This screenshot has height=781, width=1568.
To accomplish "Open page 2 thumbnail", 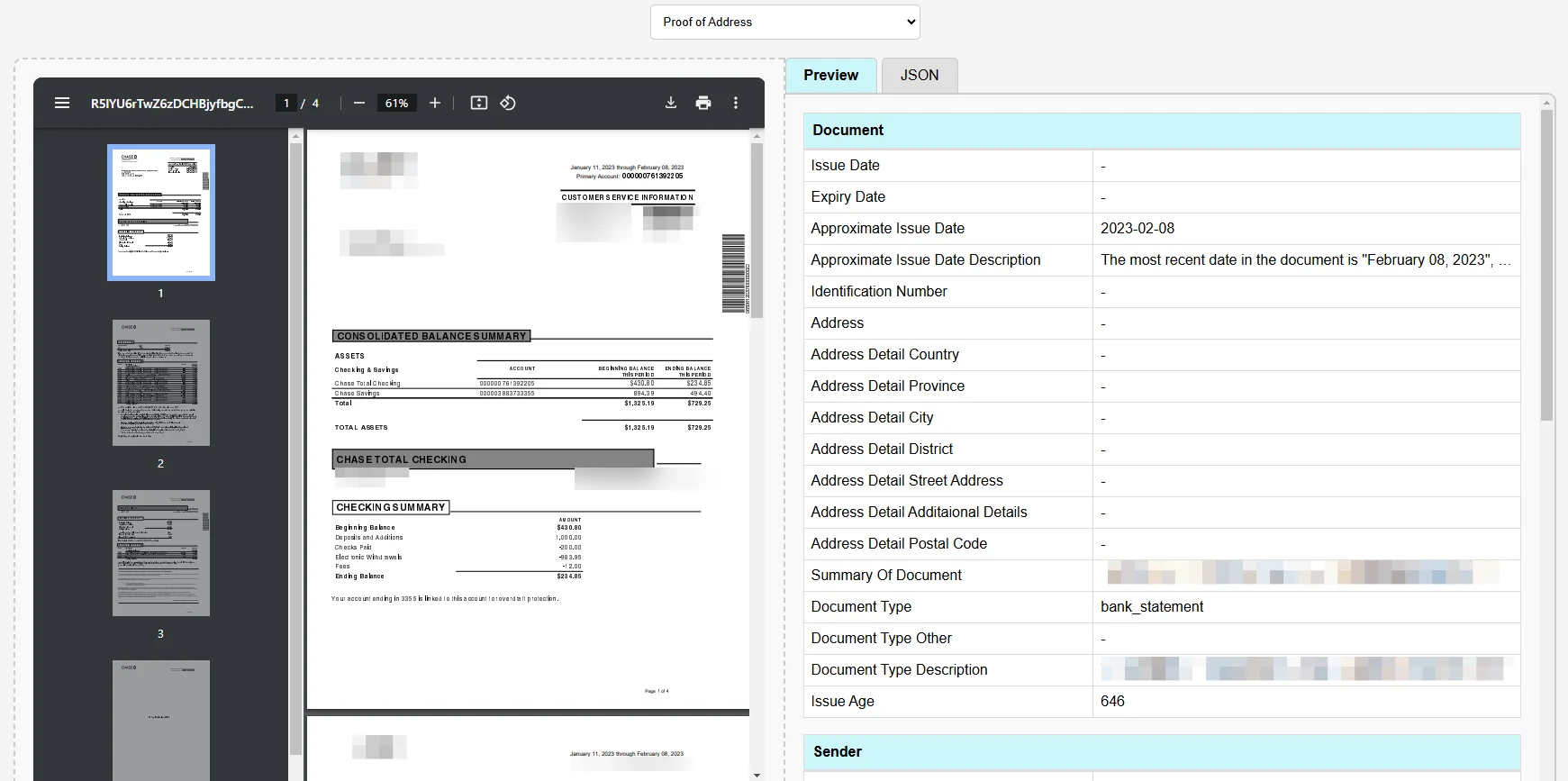I will pyautogui.click(x=161, y=383).
